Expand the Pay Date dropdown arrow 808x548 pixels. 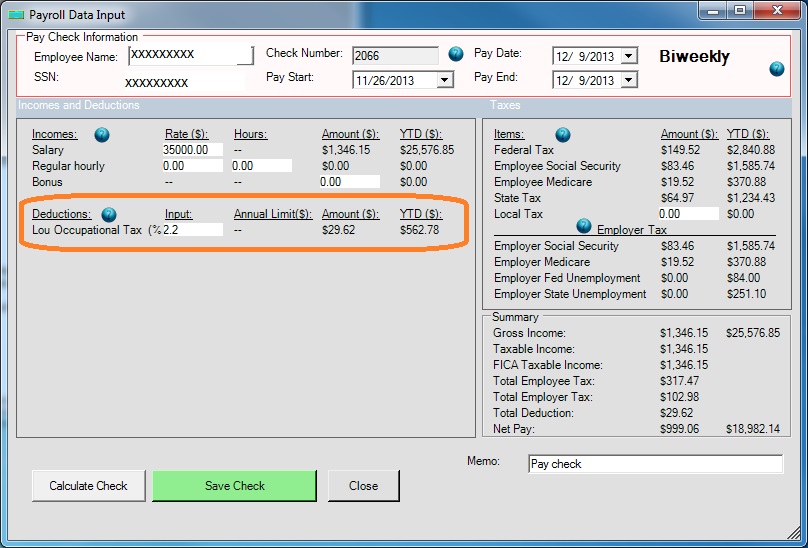point(628,56)
